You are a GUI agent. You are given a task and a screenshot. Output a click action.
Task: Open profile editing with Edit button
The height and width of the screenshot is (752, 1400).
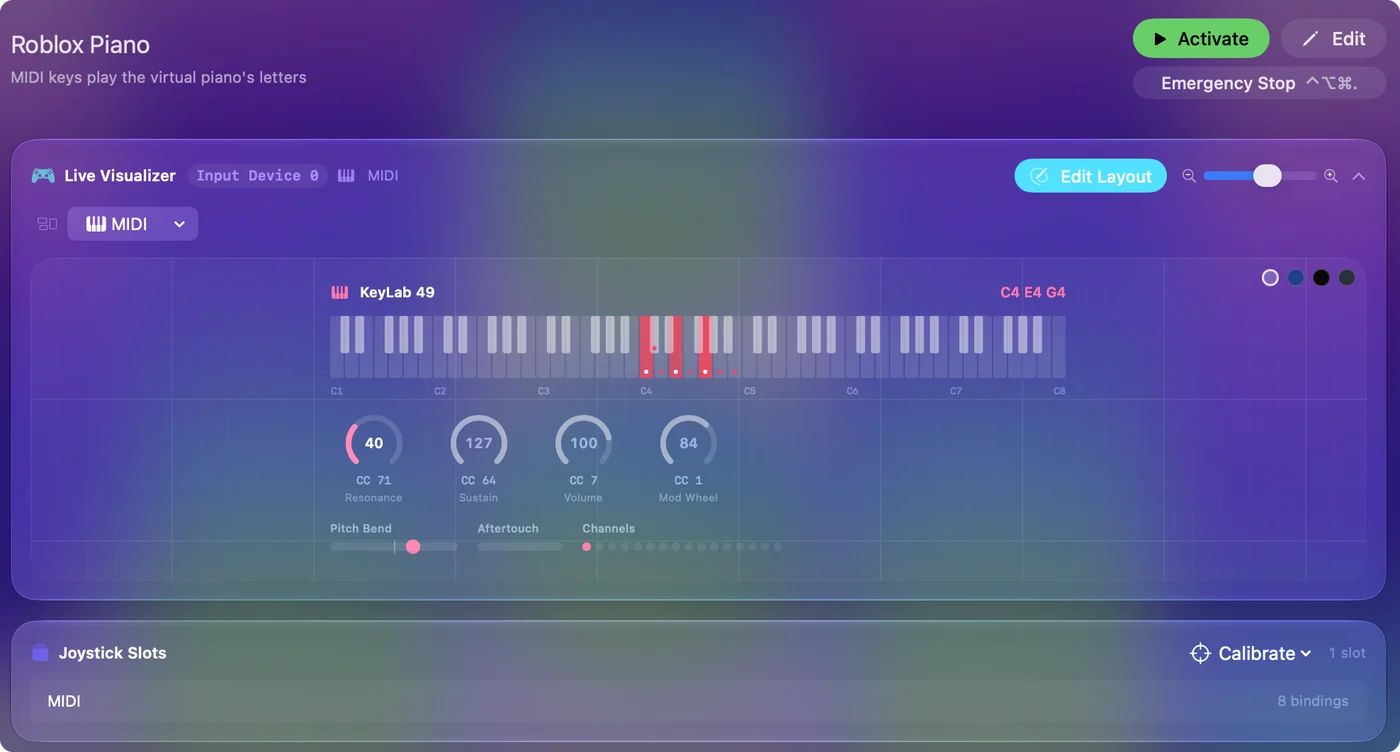click(x=1333, y=39)
